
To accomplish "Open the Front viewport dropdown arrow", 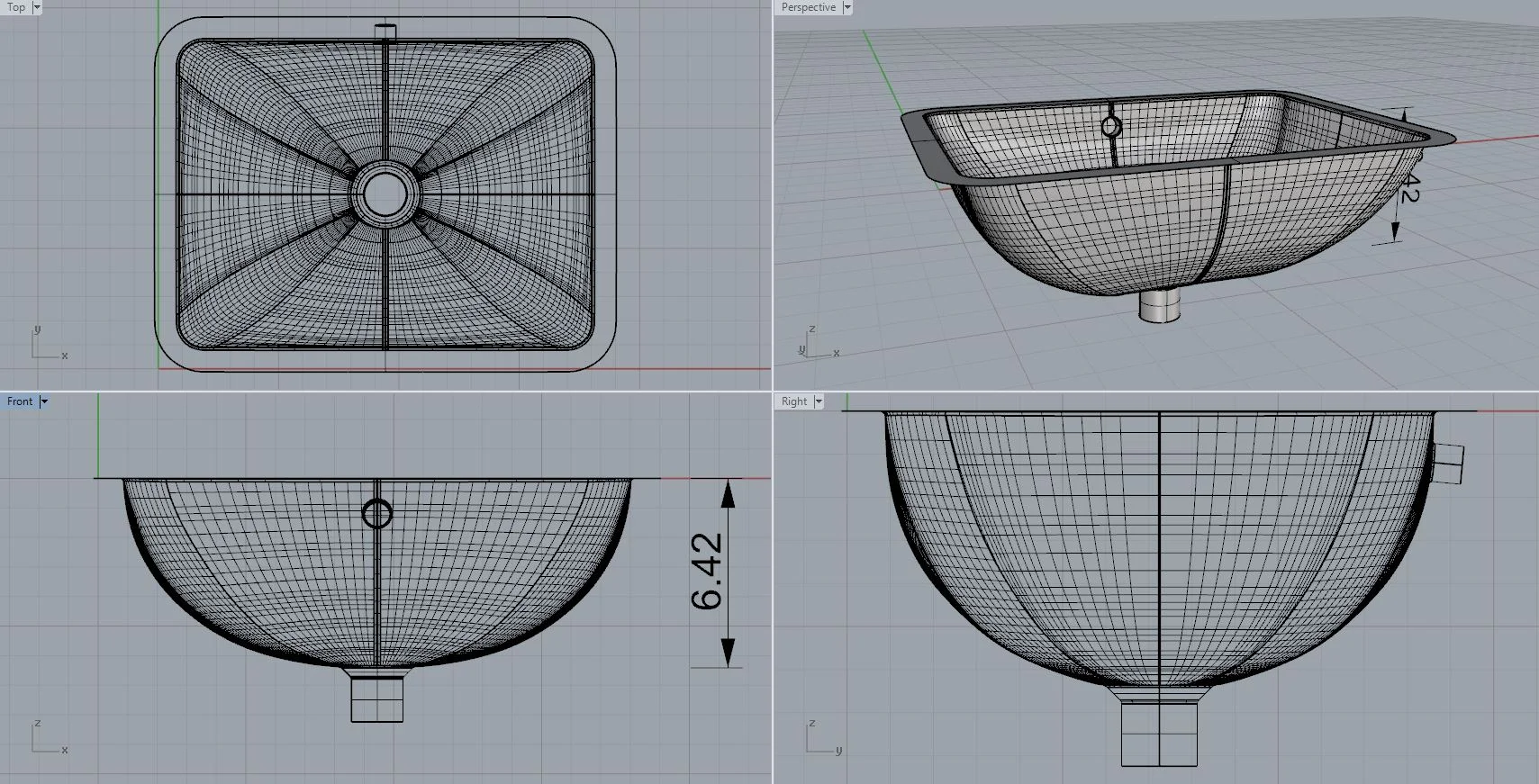I will [43, 401].
